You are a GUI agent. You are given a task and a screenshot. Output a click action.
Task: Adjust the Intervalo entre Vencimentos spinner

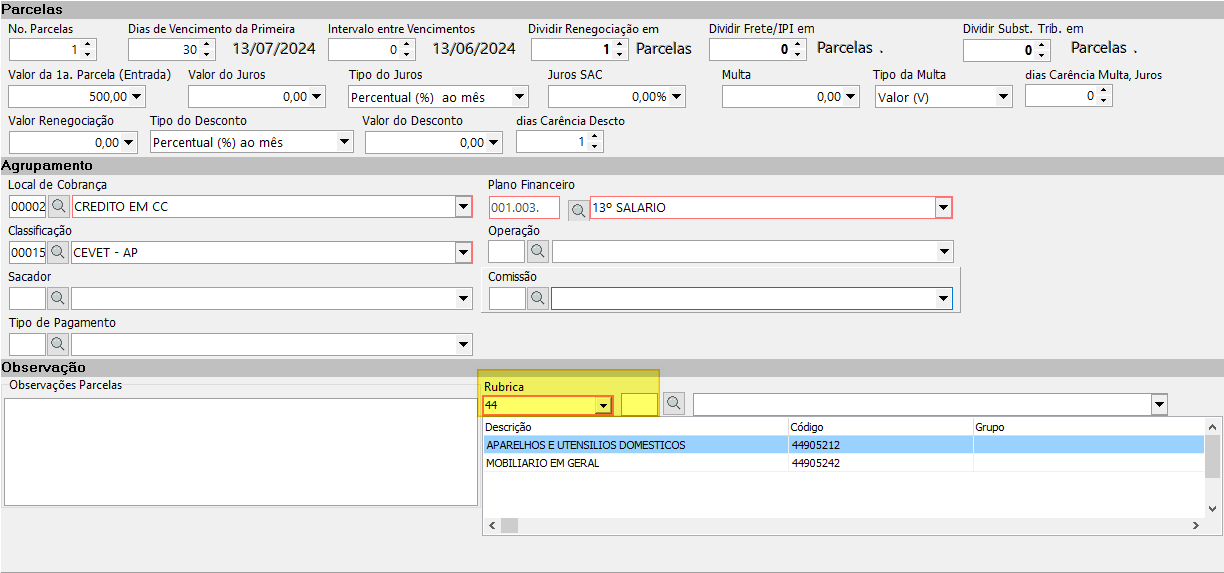tap(407, 49)
